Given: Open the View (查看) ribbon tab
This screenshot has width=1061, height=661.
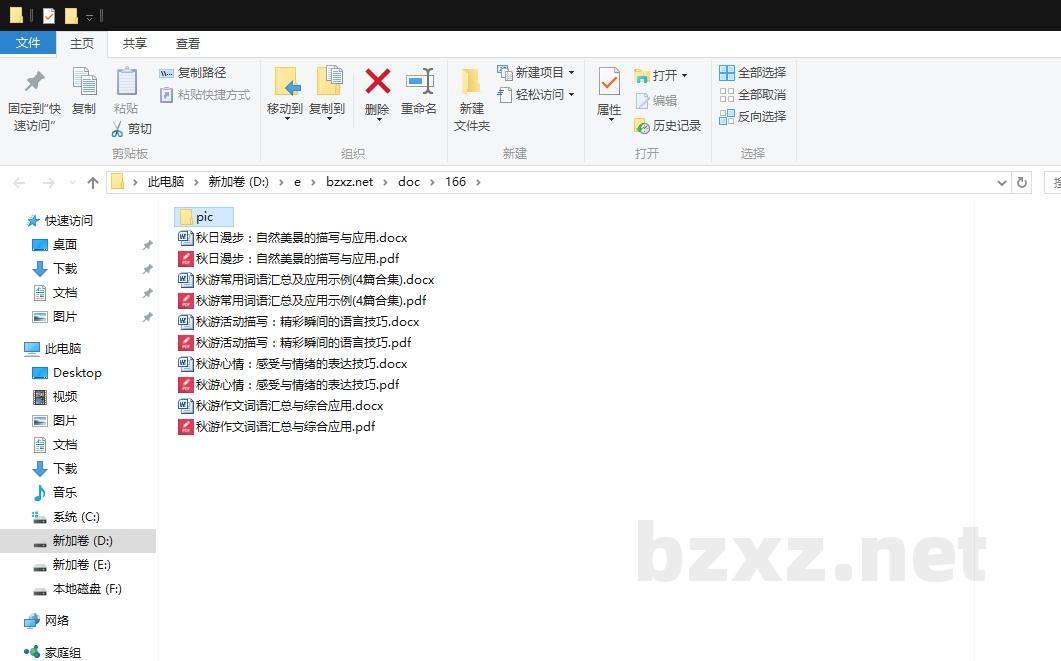Looking at the screenshot, I should coord(188,43).
